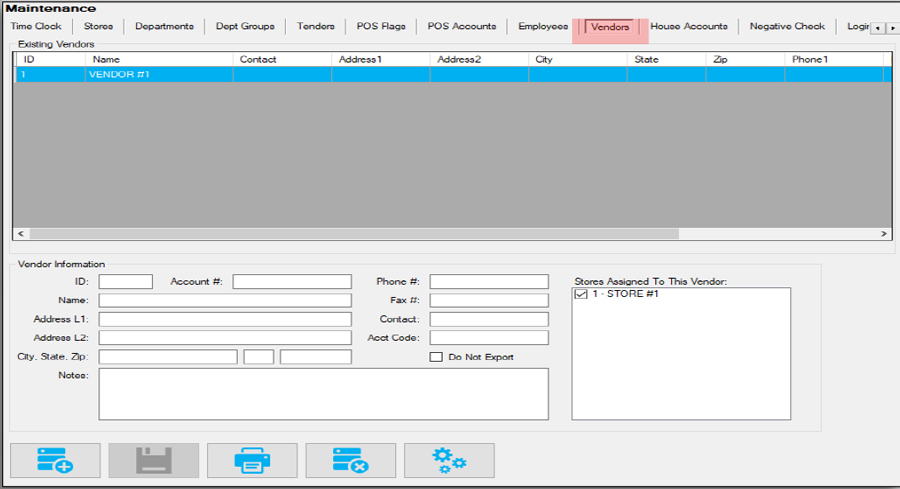Switch to the POS Flags tab

381,26
